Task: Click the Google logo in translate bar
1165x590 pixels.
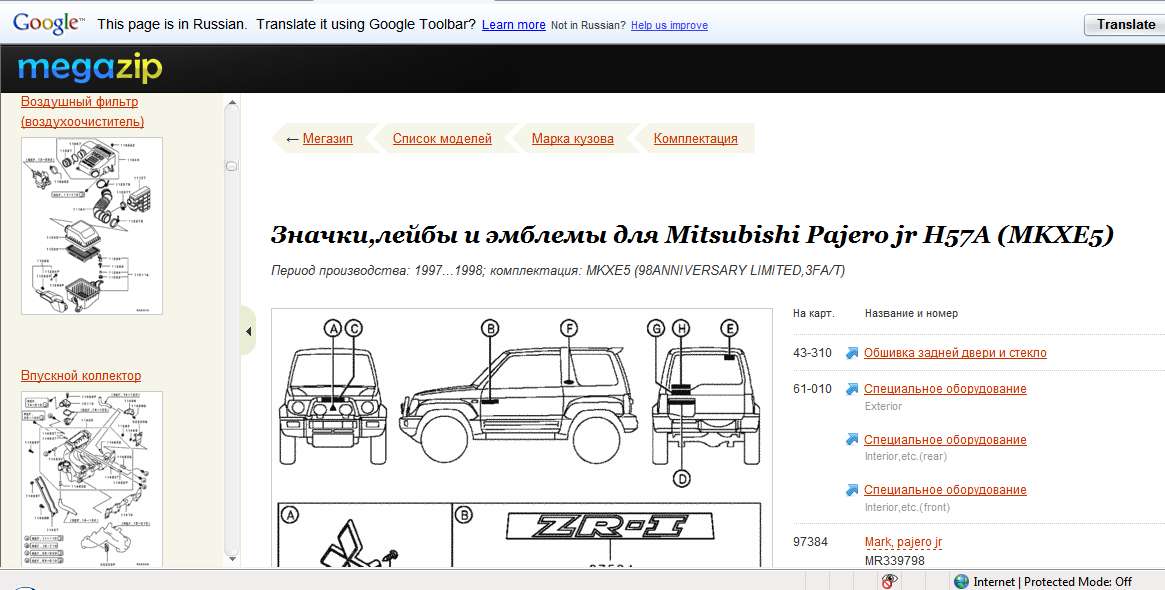Action: pyautogui.click(x=47, y=24)
